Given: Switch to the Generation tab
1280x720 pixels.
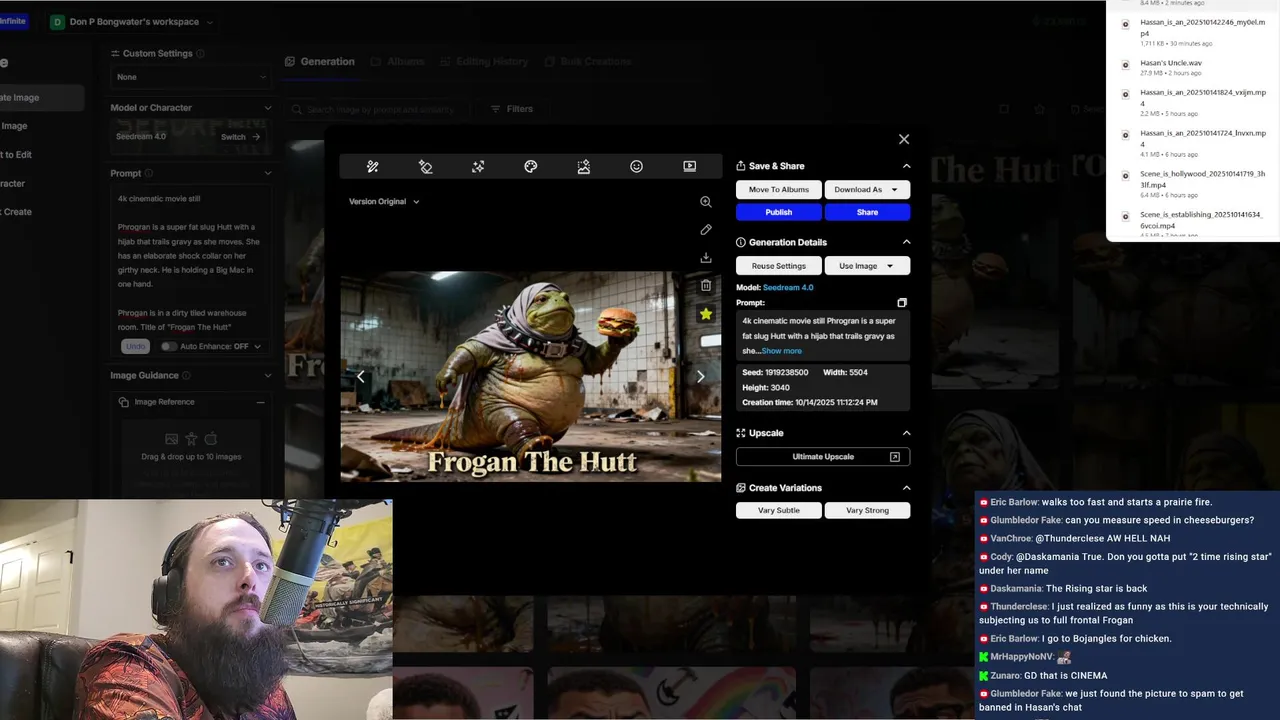Looking at the screenshot, I should [320, 62].
